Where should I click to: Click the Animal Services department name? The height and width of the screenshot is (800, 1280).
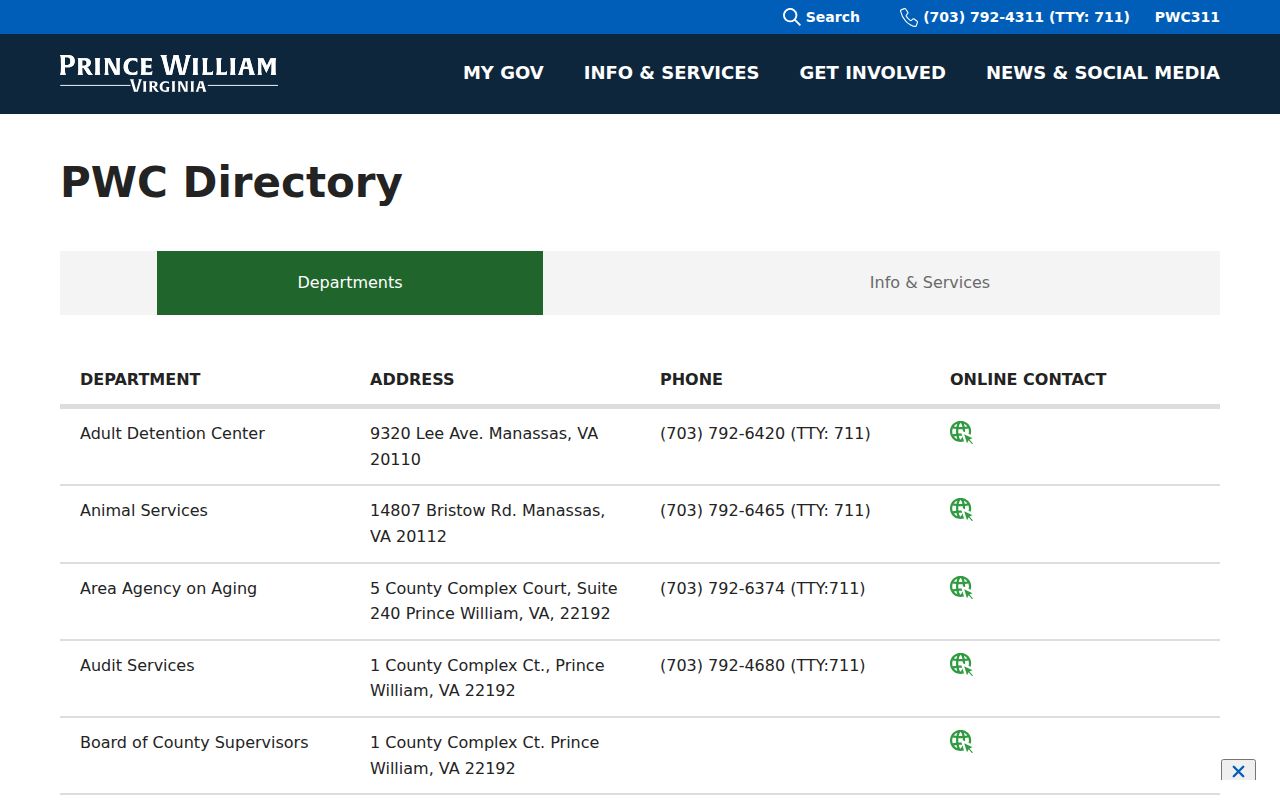point(144,510)
